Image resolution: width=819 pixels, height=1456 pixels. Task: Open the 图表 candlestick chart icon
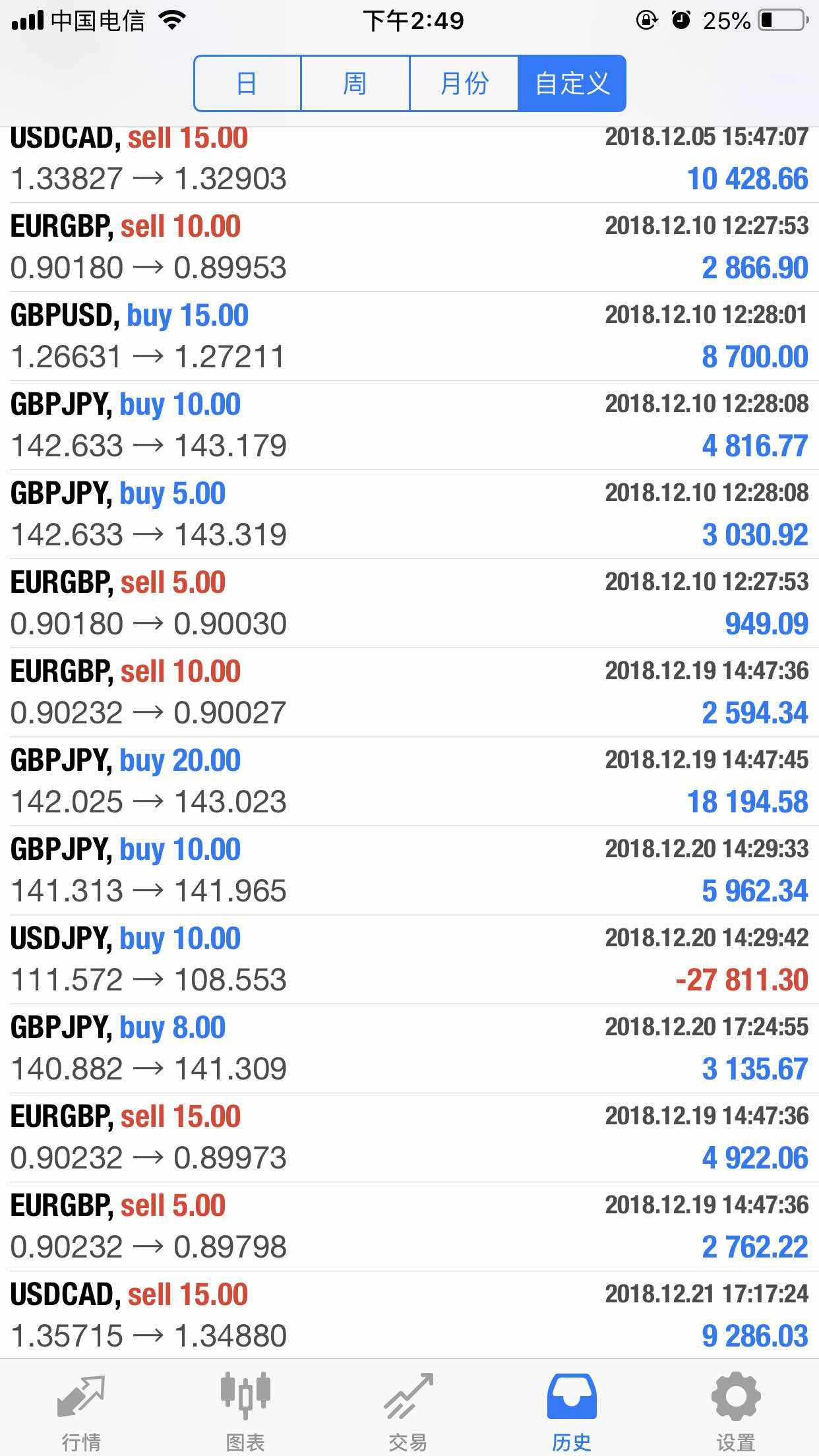245,1397
